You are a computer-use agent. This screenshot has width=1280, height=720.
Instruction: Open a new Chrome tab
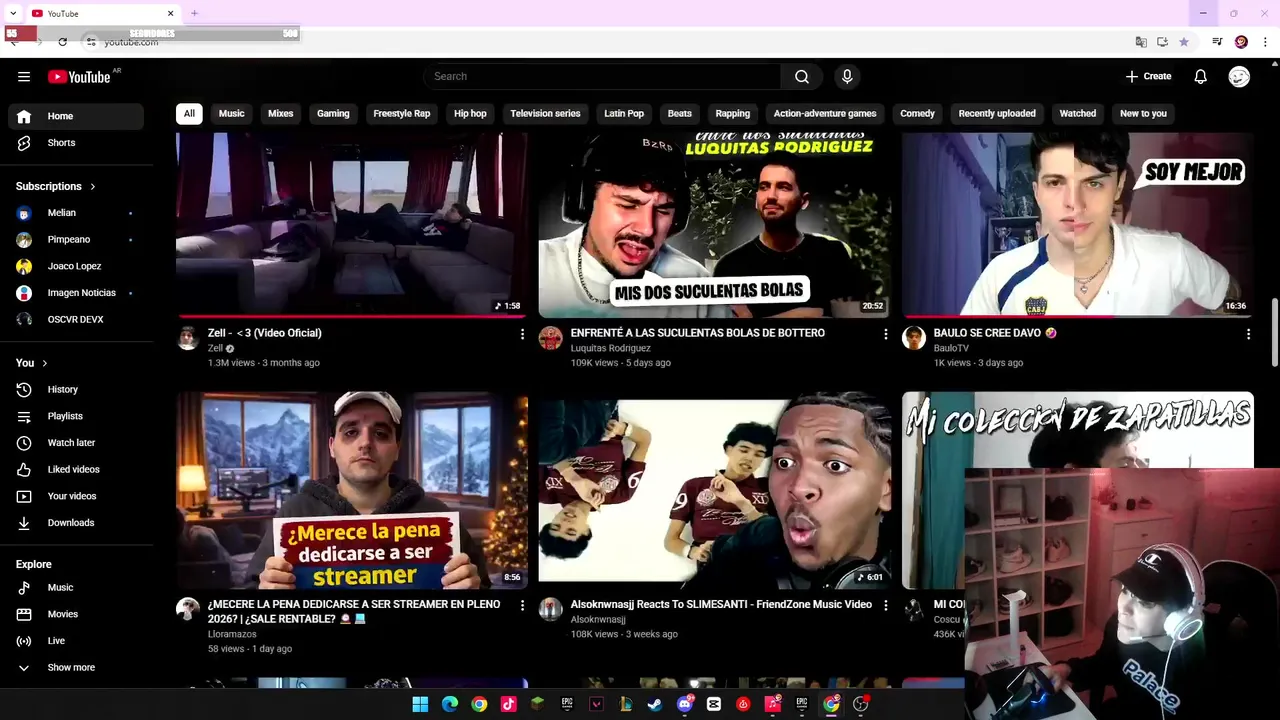[194, 13]
